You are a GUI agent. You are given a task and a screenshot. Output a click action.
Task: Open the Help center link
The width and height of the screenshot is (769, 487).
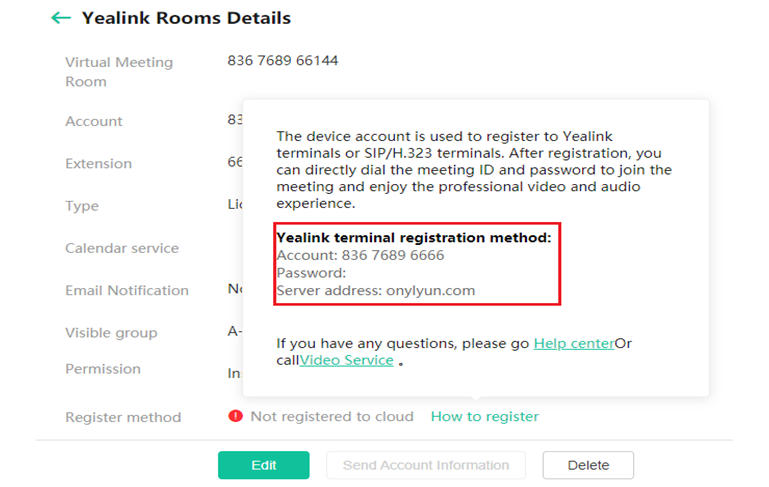pos(573,343)
